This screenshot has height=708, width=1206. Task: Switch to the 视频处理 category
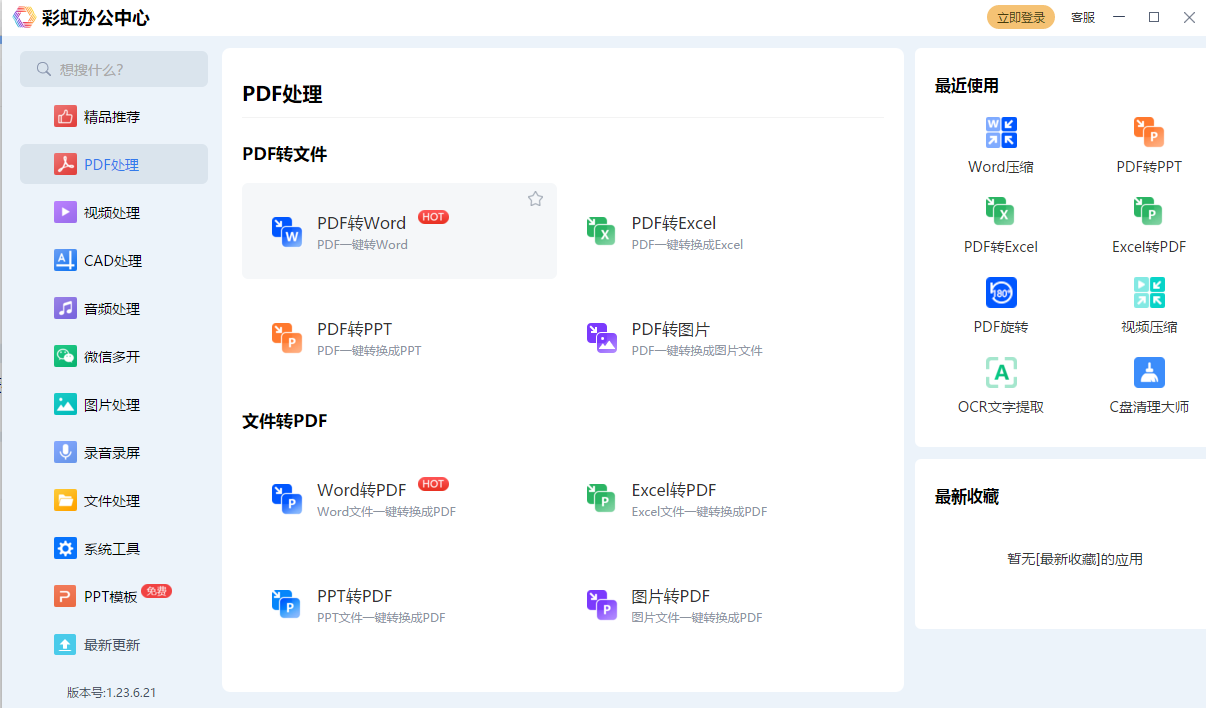coord(113,212)
